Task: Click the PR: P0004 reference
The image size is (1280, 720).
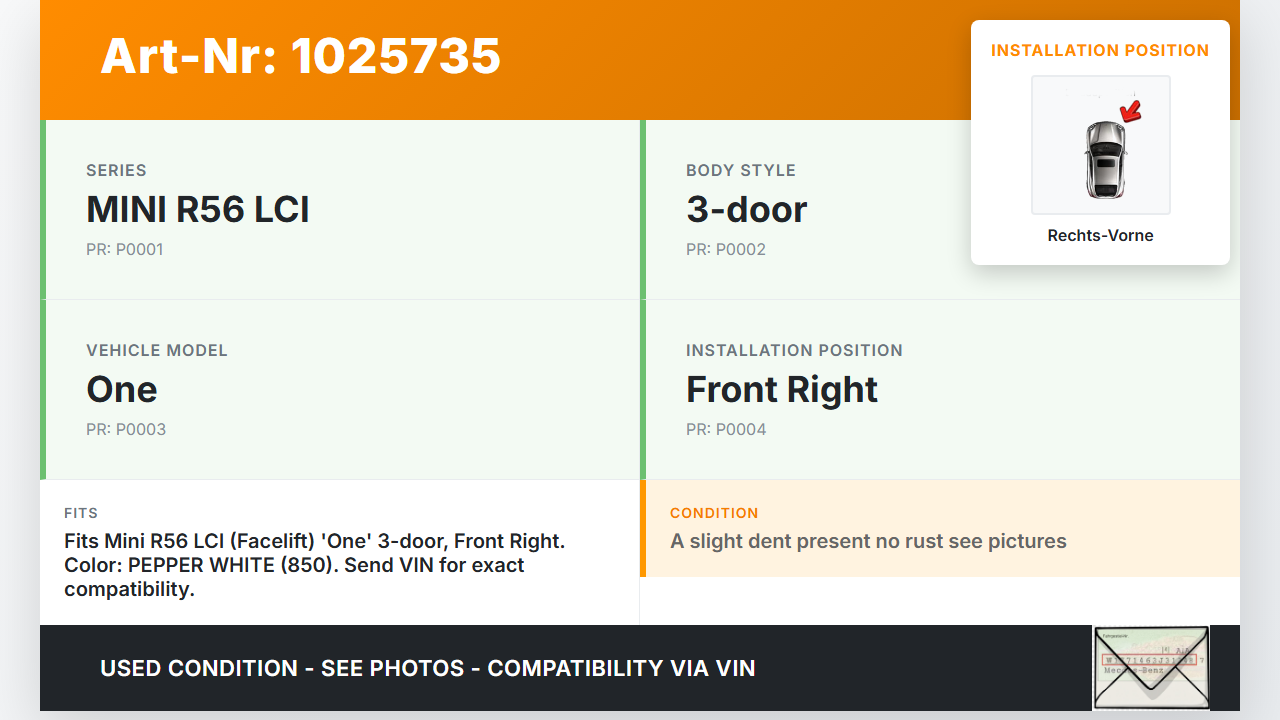Action: [726, 430]
